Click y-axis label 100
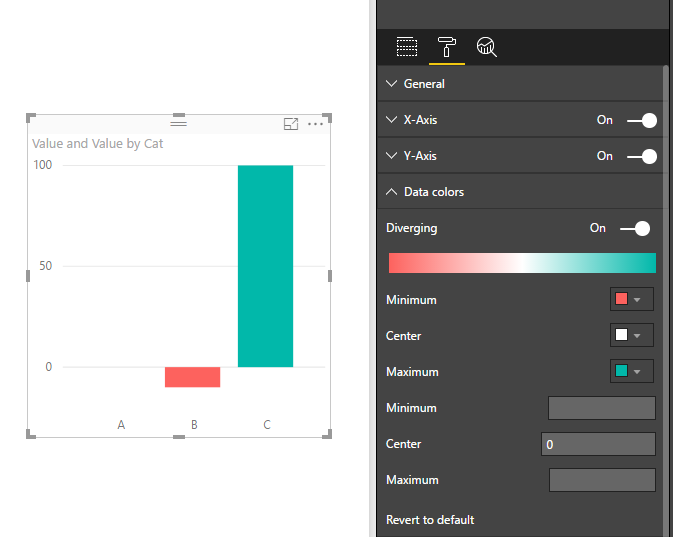 42,165
